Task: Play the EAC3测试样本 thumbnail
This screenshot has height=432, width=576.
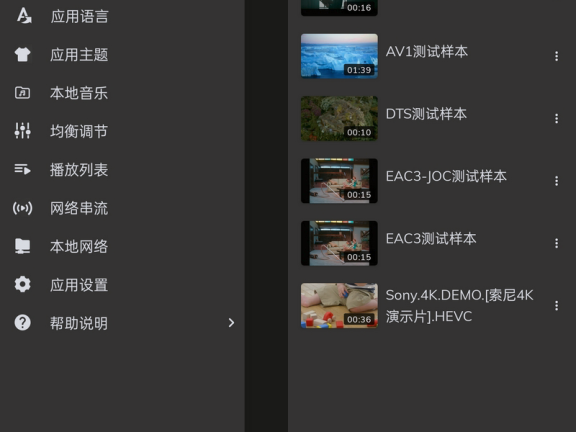Action: pos(339,243)
